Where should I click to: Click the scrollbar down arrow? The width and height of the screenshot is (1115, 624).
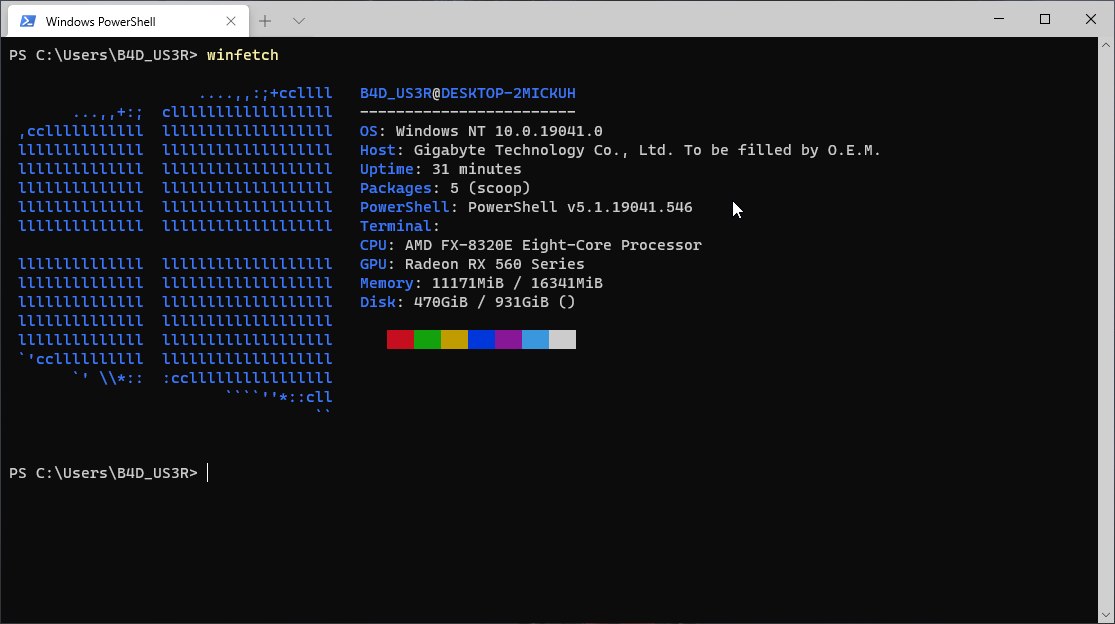tap(1106, 615)
